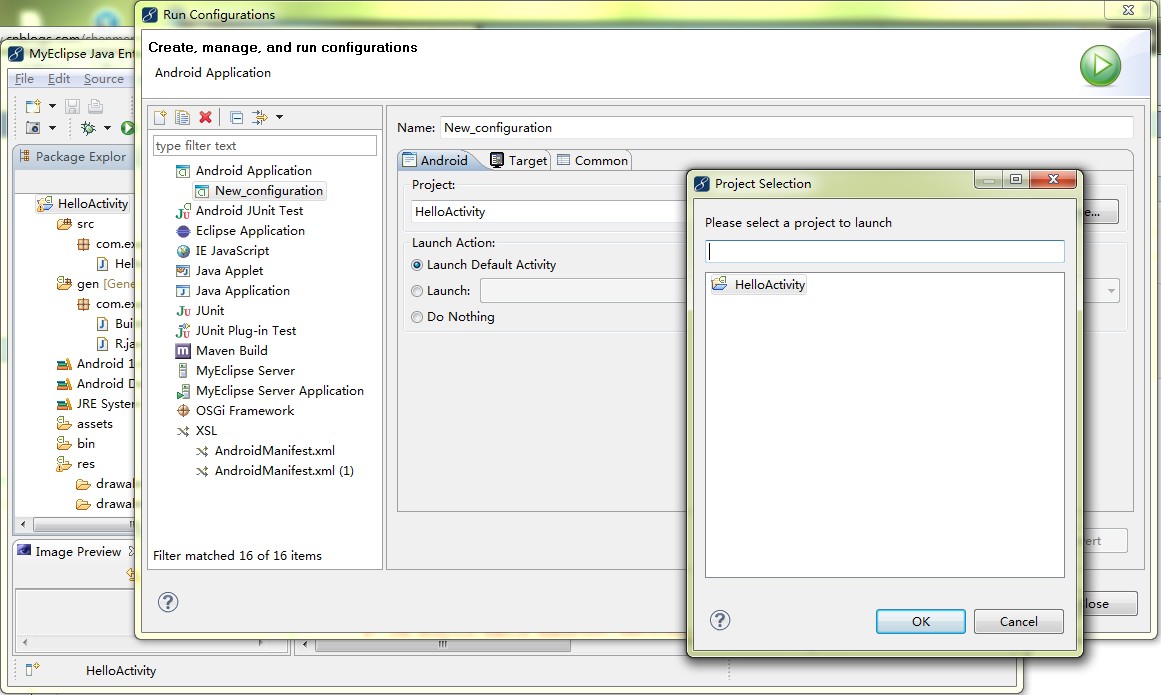Image resolution: width=1161 pixels, height=695 pixels.
Task: Select Java Application configuration type
Action: [x=242, y=290]
